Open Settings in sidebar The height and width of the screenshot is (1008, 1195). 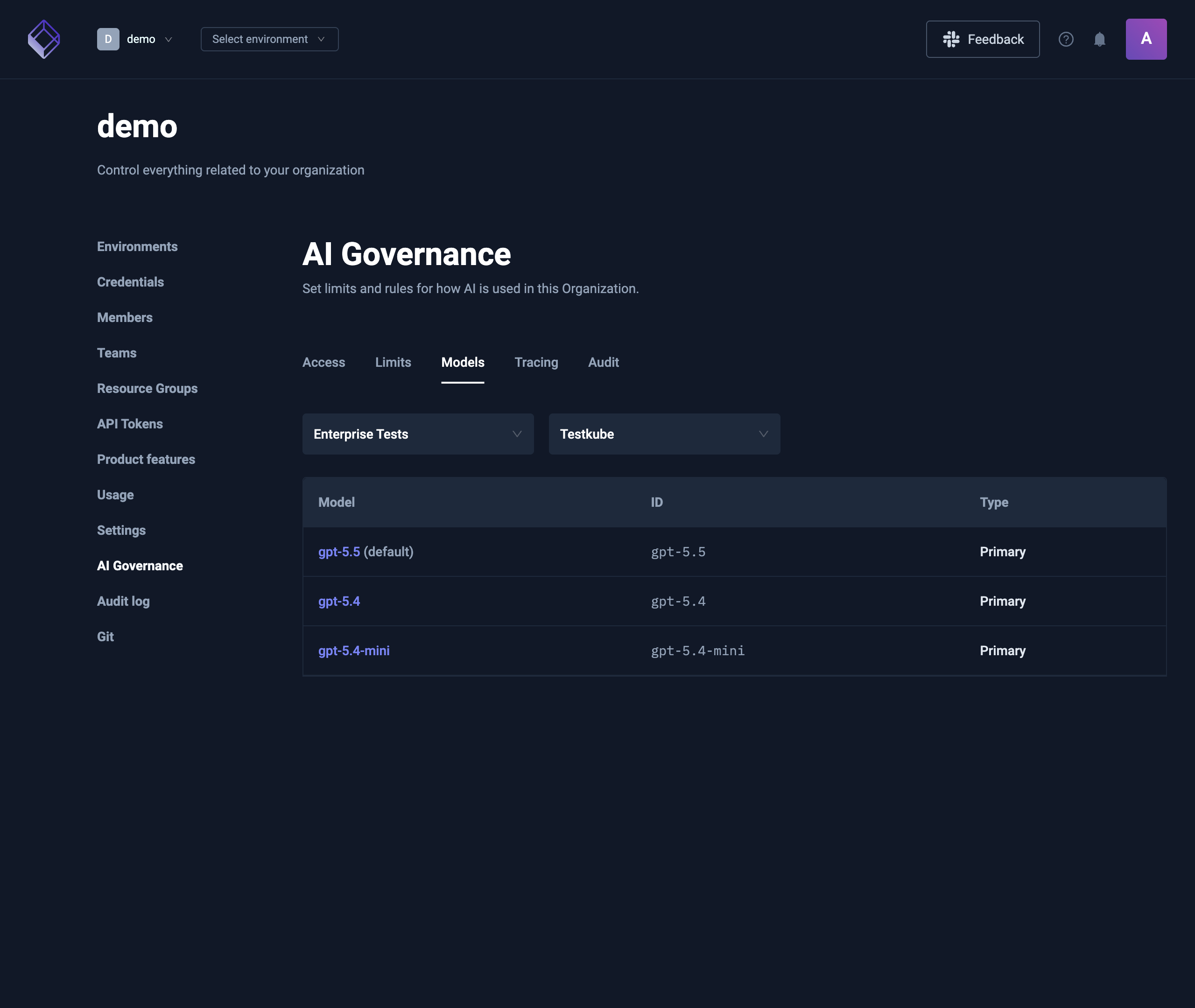[x=121, y=530]
